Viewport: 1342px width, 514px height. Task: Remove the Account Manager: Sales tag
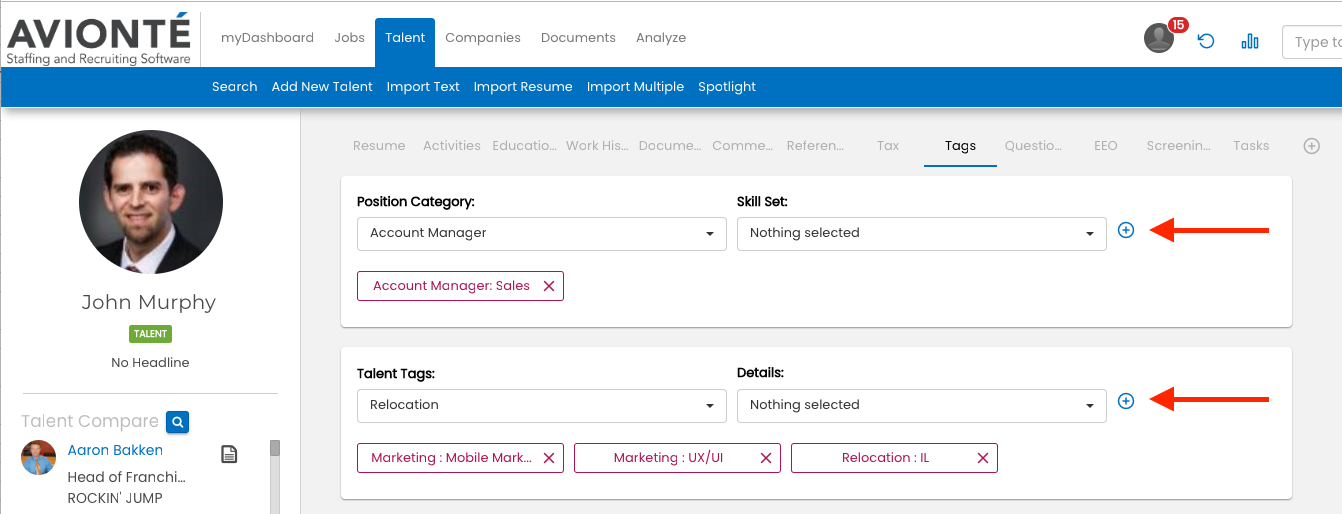pyautogui.click(x=549, y=286)
